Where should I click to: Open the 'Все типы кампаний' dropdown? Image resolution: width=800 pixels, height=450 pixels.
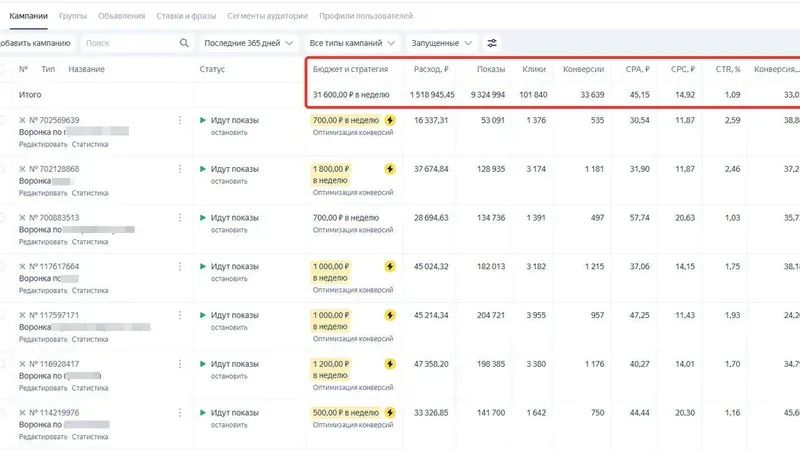tap(352, 43)
